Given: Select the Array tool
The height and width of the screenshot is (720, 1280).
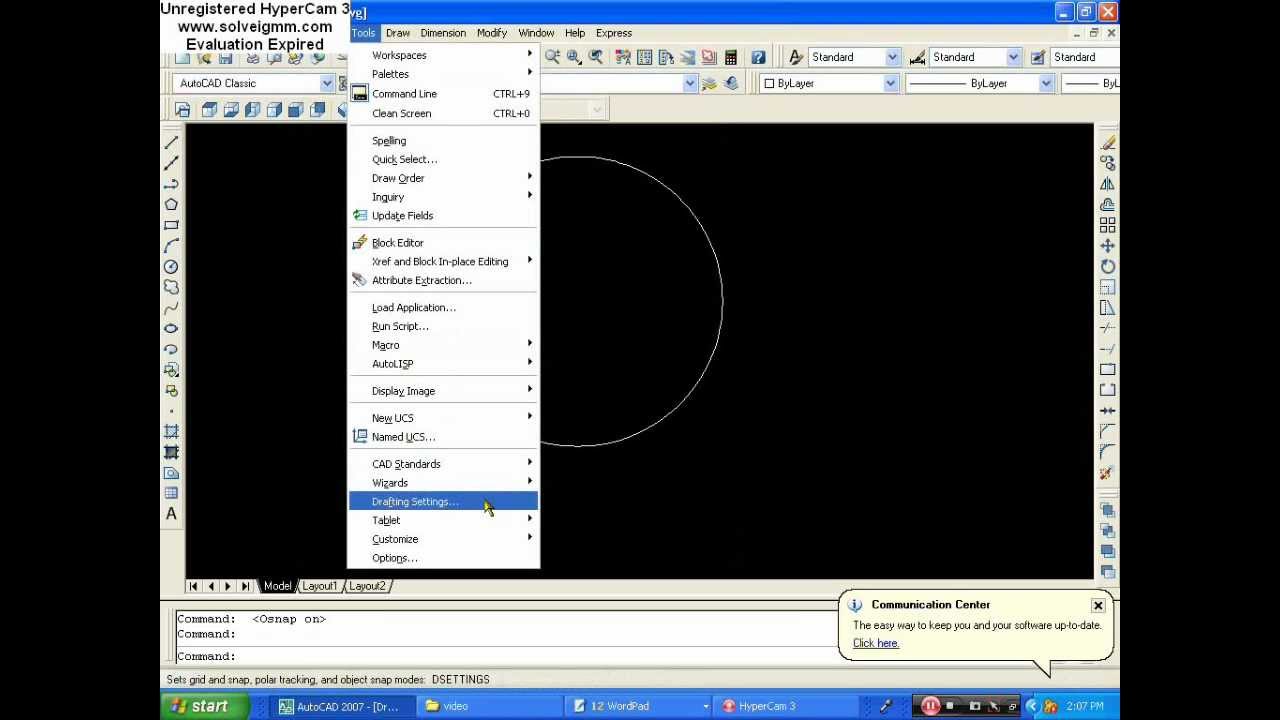Looking at the screenshot, I should click(1108, 225).
